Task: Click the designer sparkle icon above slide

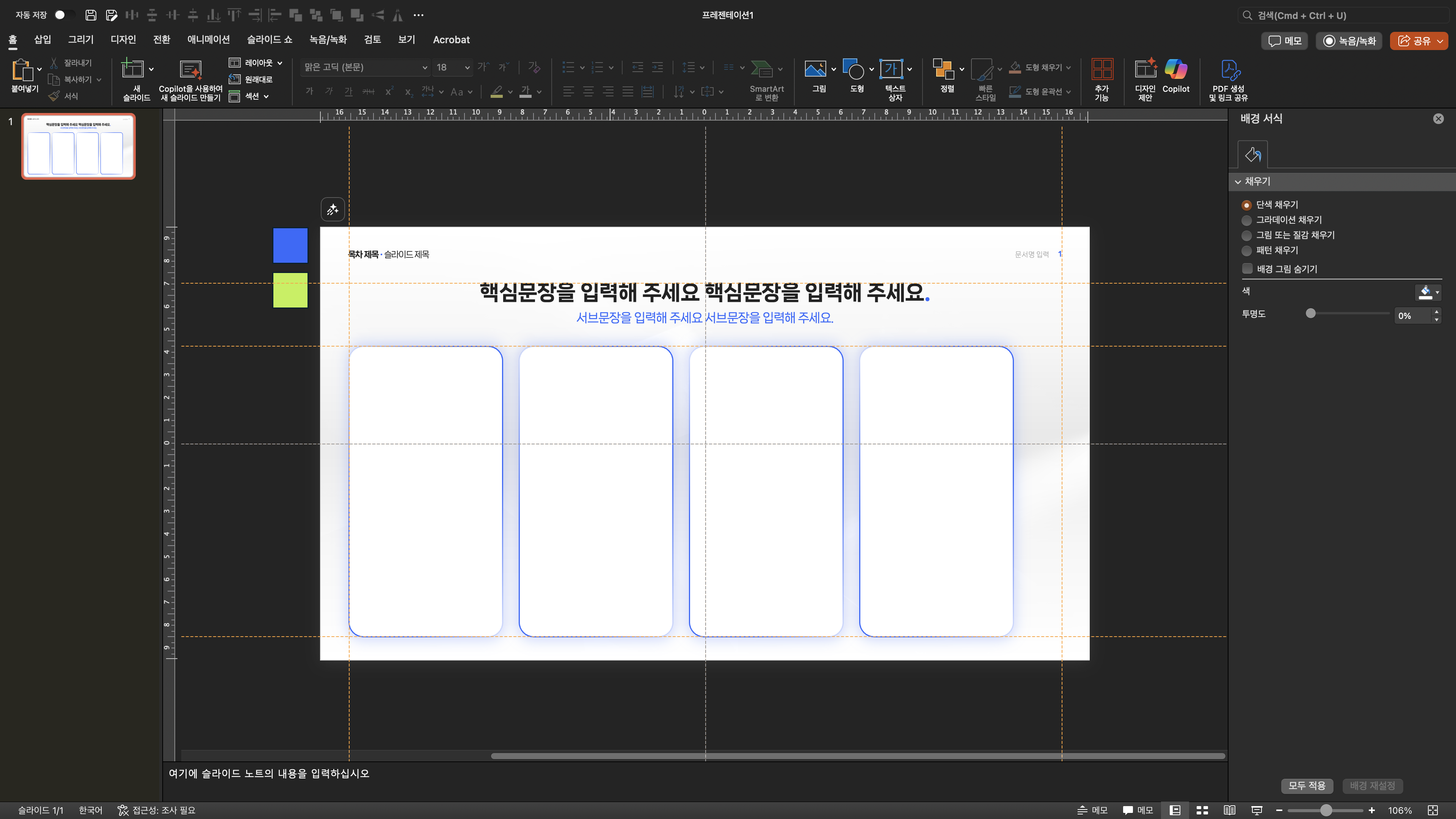Action: tap(333, 210)
